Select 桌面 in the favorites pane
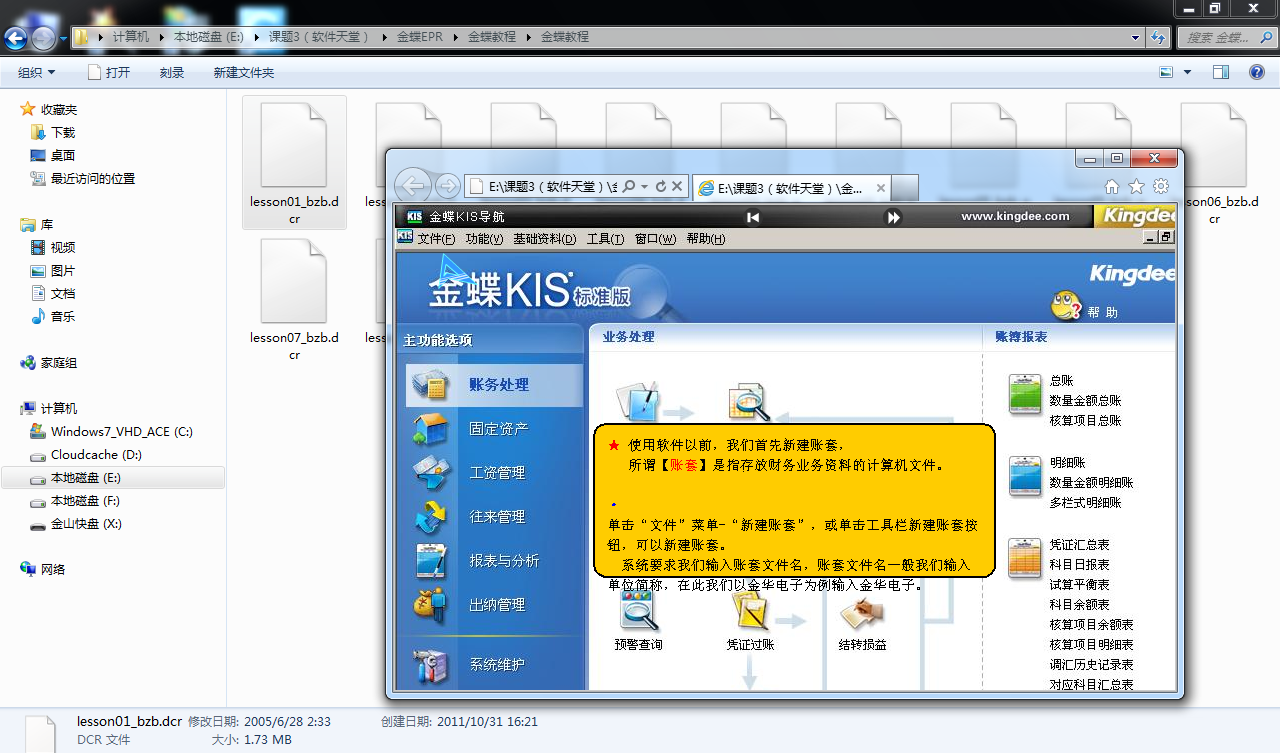The height and width of the screenshot is (753, 1280). (x=63, y=155)
